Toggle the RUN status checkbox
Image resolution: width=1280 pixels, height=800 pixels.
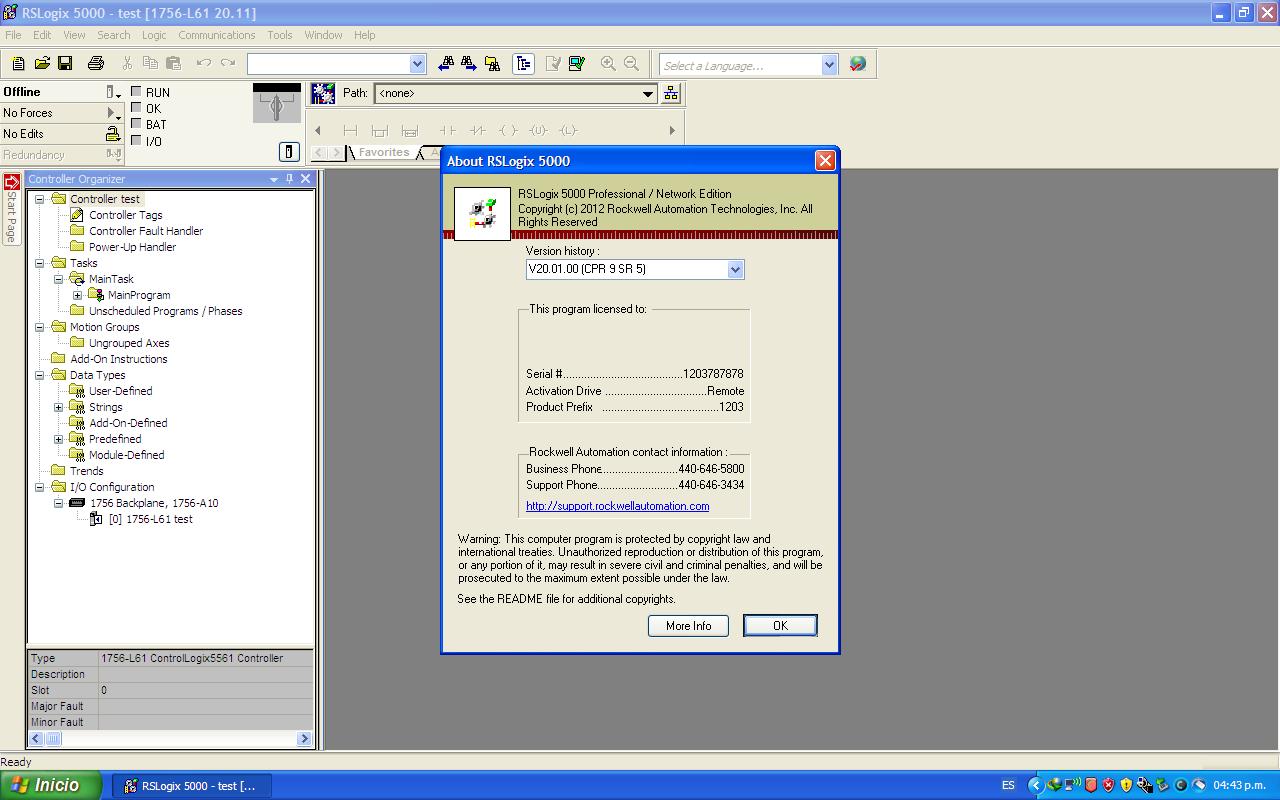137,91
